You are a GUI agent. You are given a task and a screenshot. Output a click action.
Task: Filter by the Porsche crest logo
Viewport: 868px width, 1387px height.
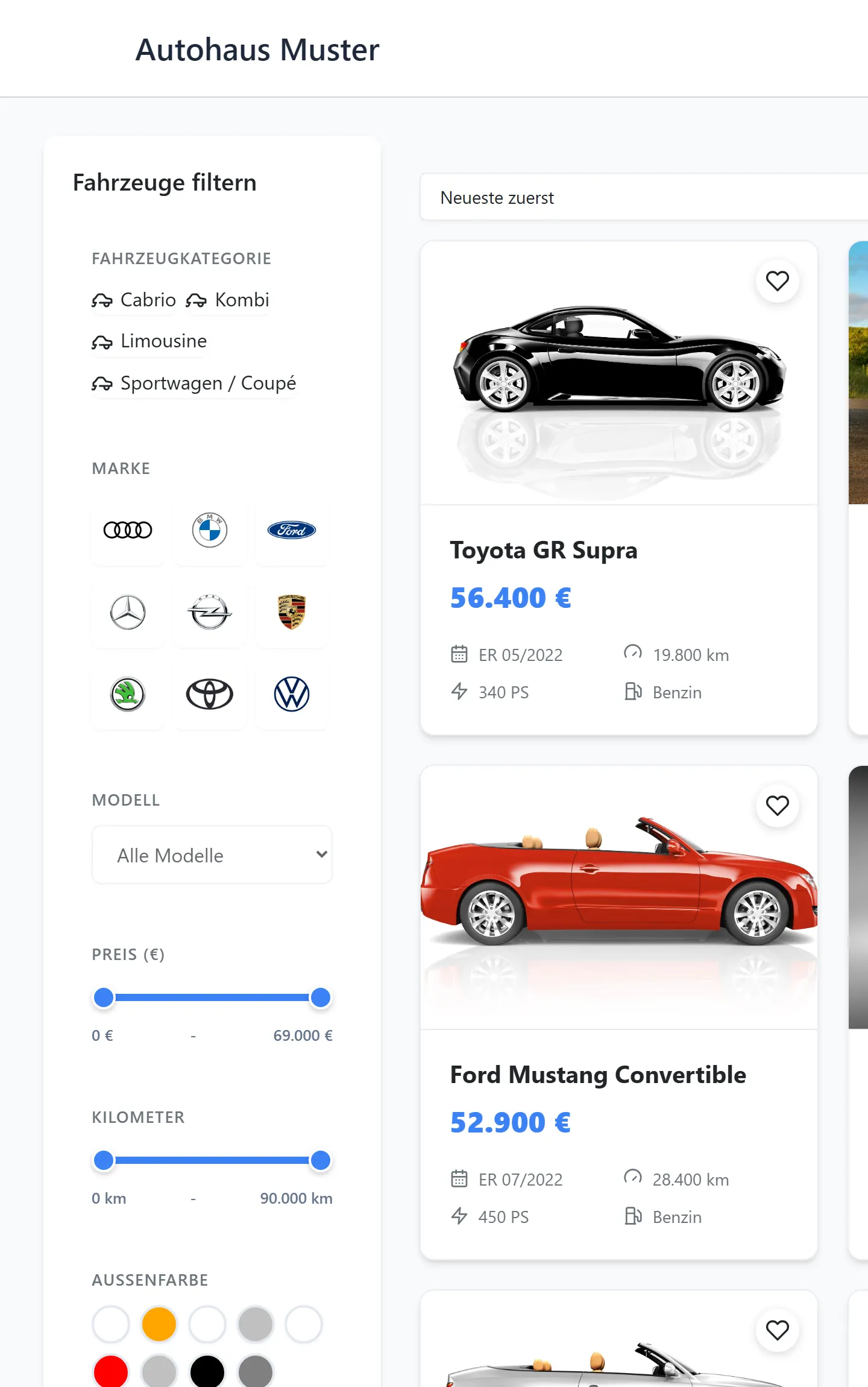tap(292, 613)
